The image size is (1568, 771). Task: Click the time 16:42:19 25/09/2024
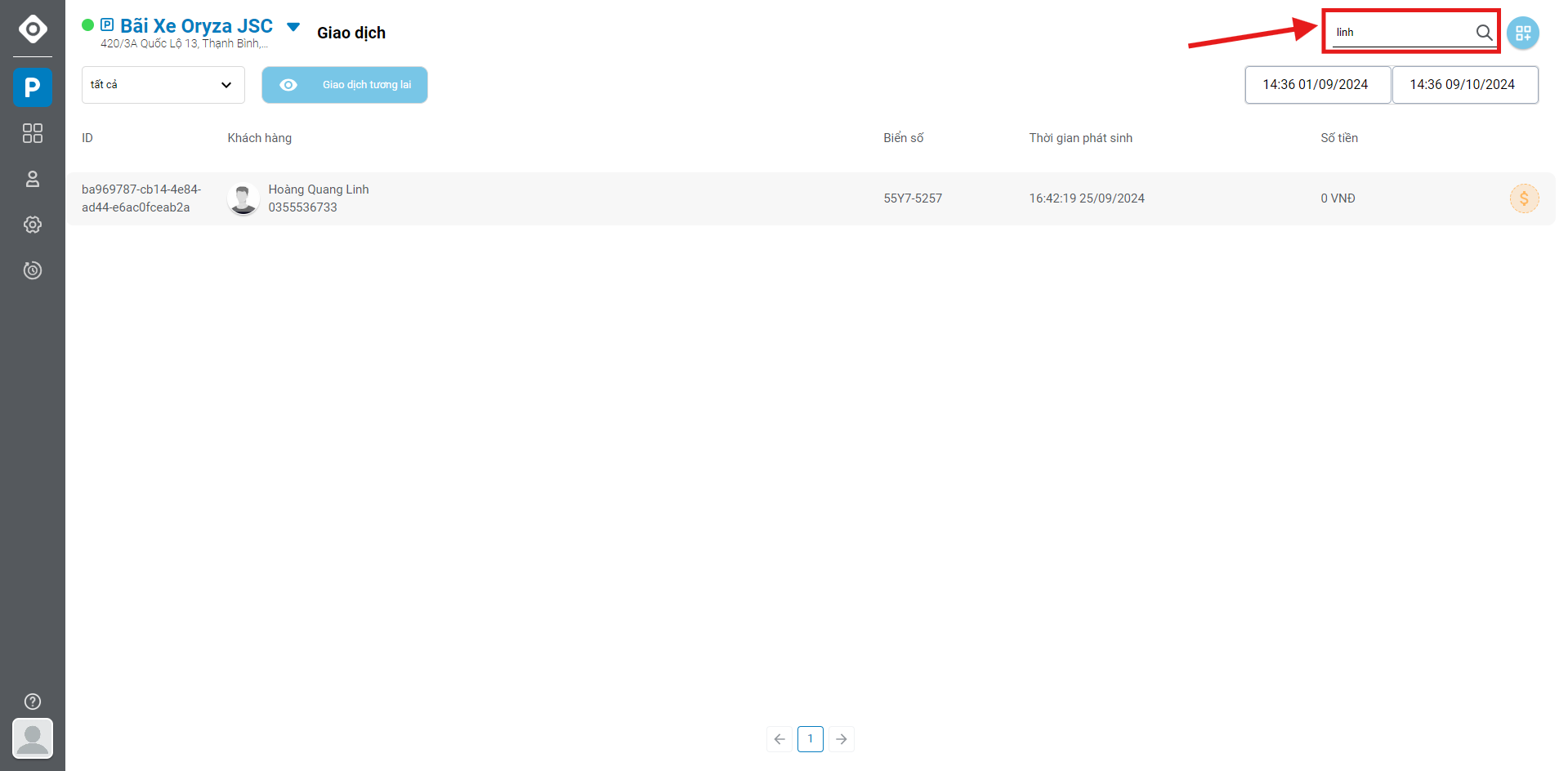point(1087,198)
